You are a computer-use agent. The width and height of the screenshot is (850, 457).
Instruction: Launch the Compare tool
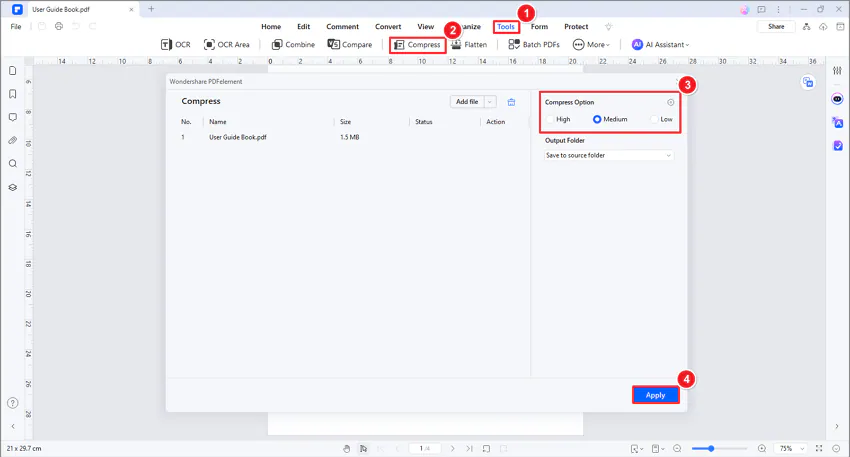[350, 44]
